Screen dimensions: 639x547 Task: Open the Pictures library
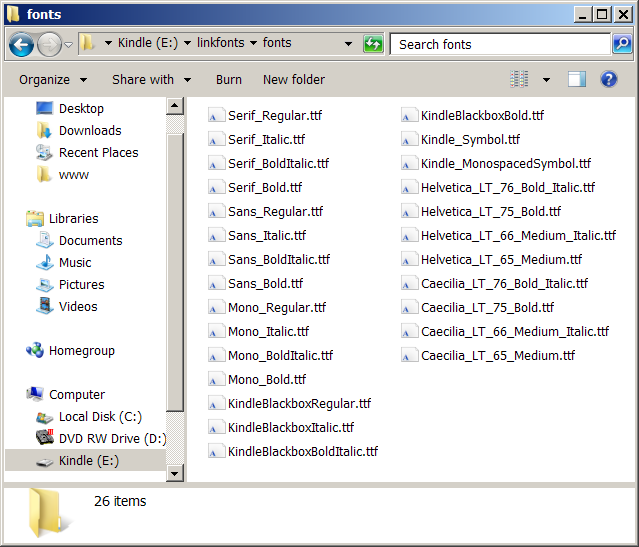70,285
